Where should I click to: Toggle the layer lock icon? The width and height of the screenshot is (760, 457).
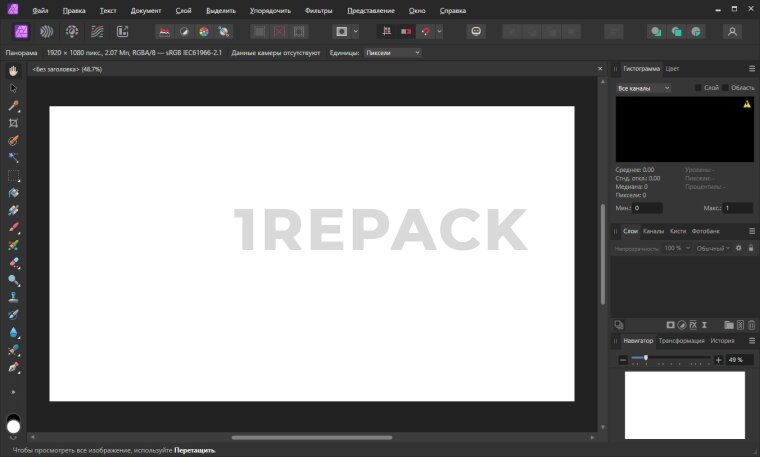(752, 247)
